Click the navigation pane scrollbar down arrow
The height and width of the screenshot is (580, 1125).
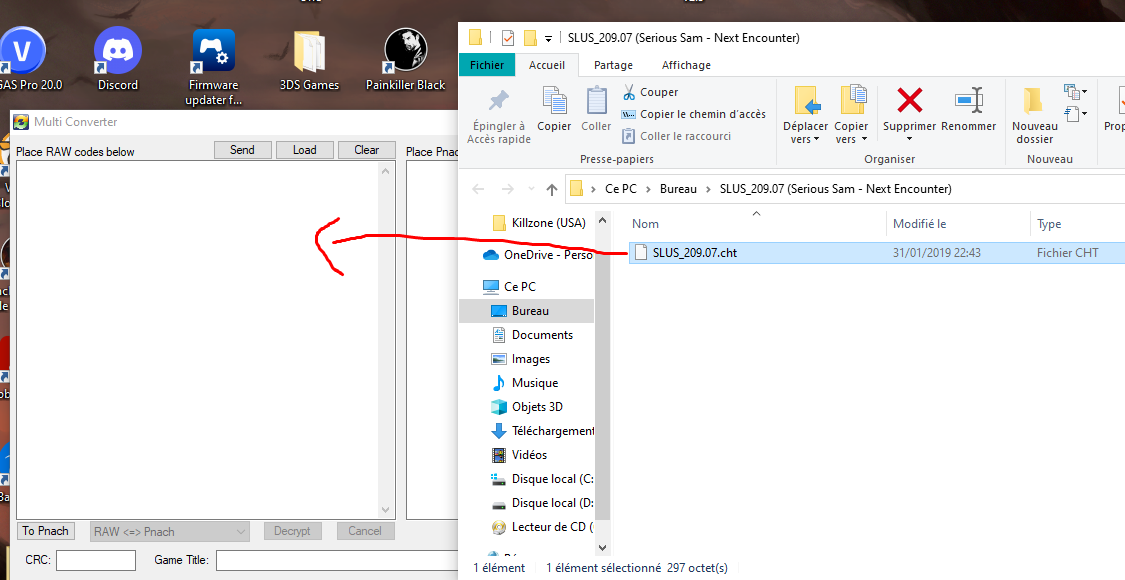point(602,548)
